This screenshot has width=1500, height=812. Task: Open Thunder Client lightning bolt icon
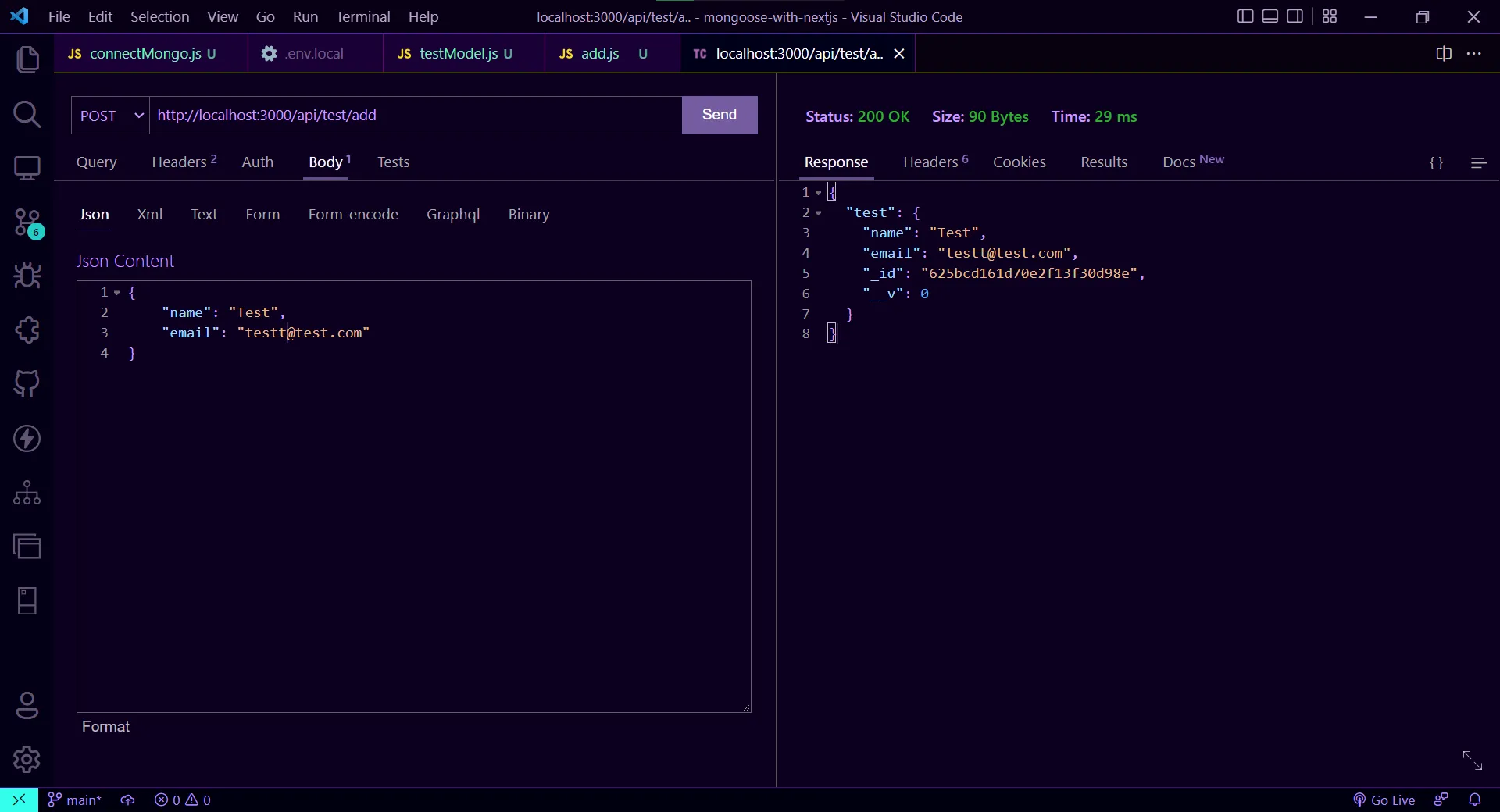click(27, 438)
